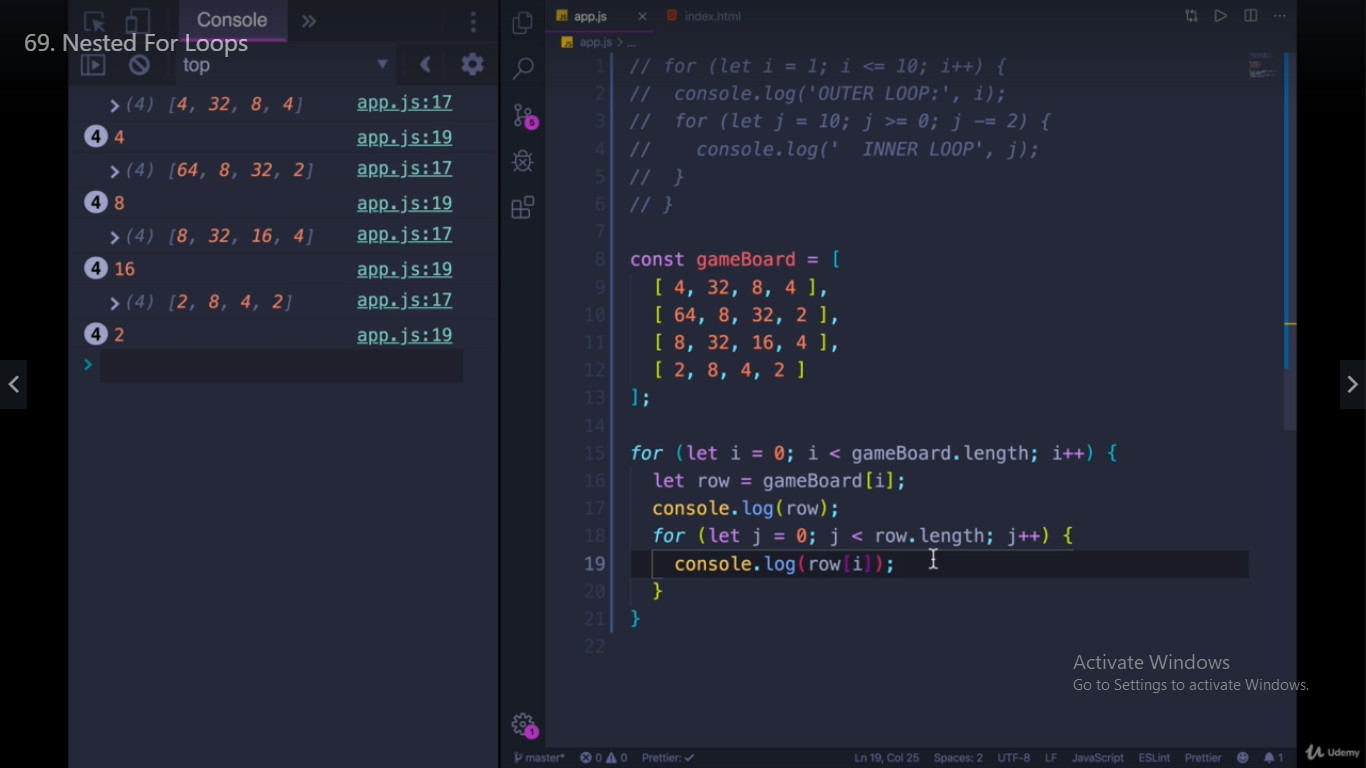Open the Search view in VS Code
Viewport: 1366px width, 768px height.
521,68
